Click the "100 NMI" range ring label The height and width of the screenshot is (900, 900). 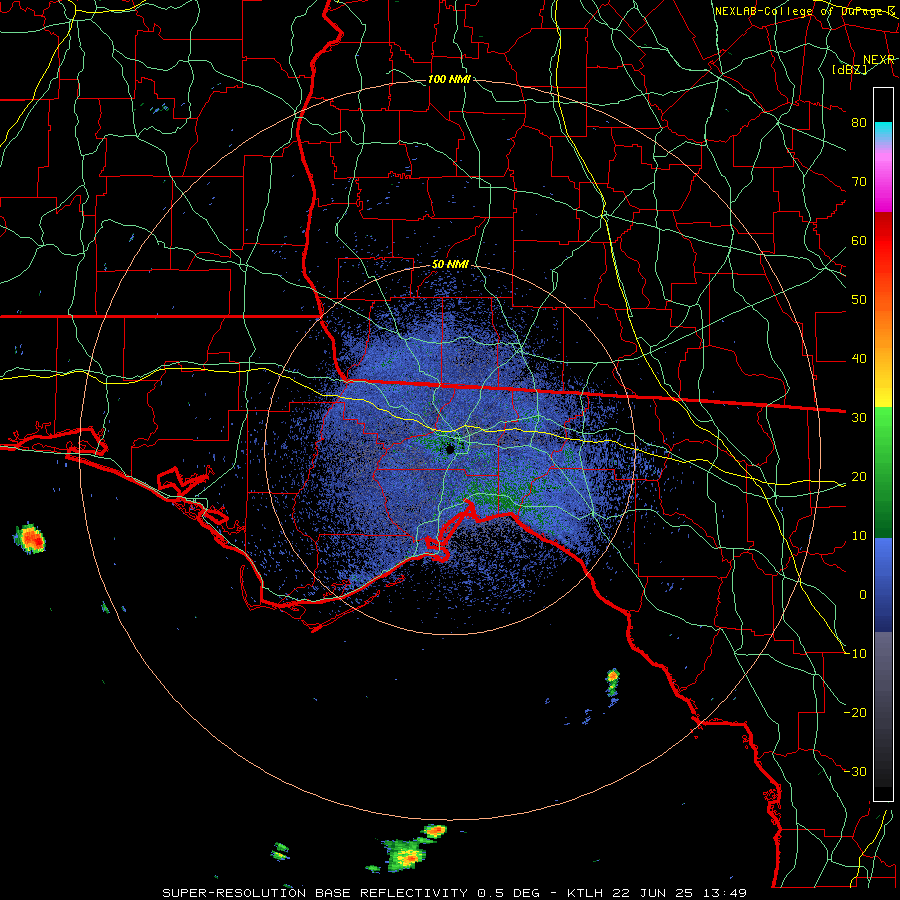[449, 79]
